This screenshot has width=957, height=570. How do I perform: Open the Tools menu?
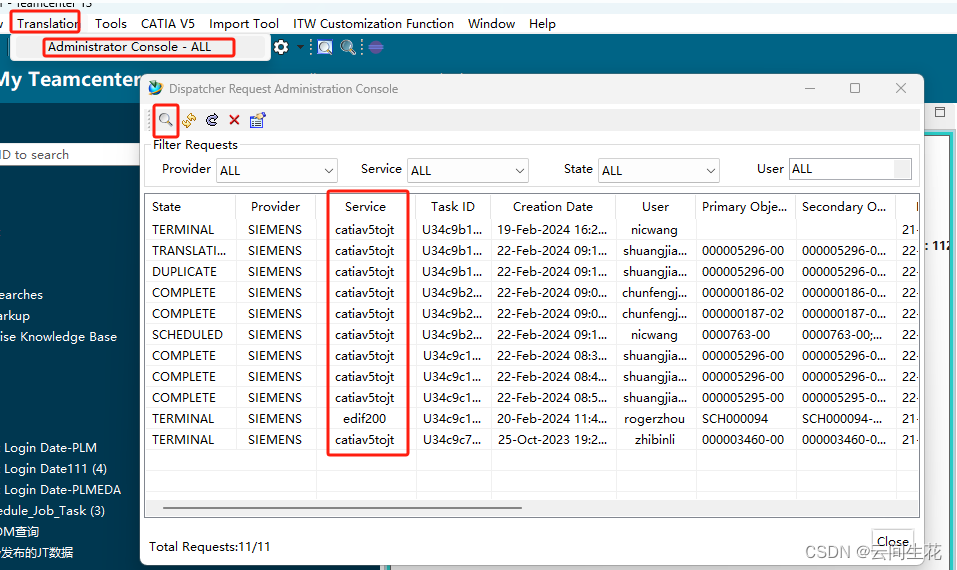(111, 24)
